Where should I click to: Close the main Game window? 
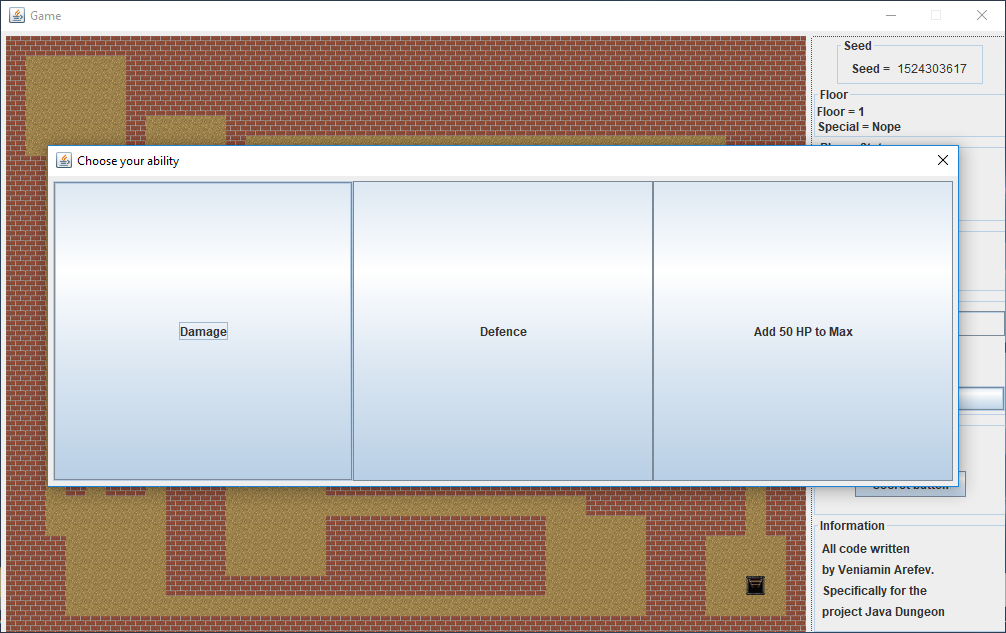pyautogui.click(x=981, y=15)
